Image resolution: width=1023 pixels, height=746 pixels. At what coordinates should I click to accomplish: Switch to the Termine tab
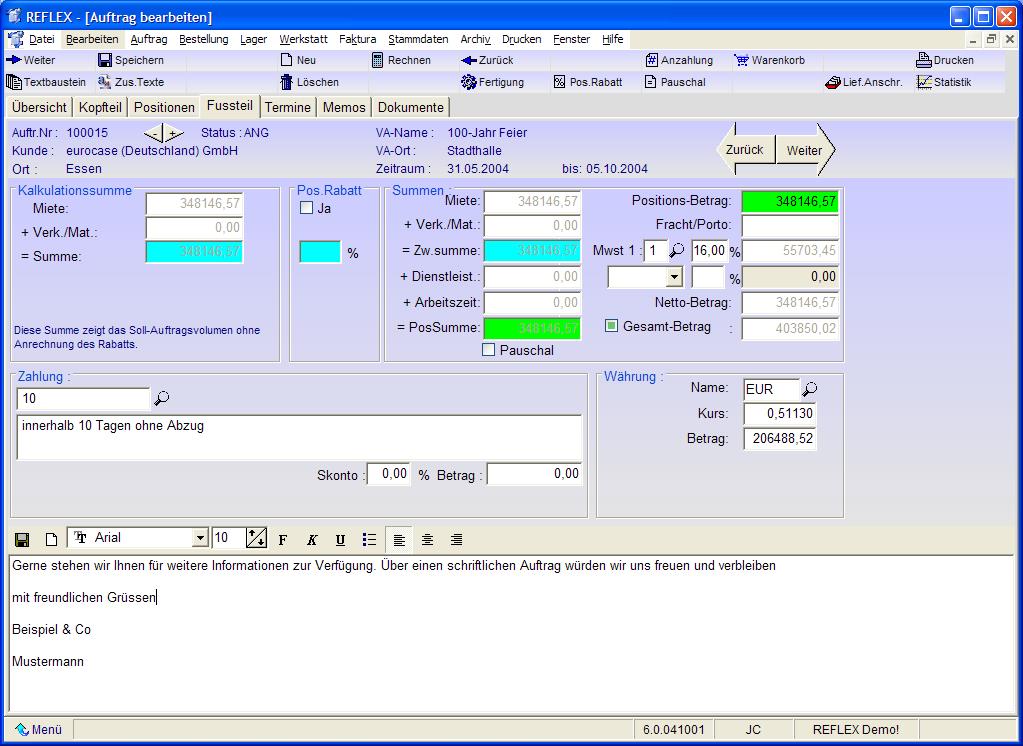click(288, 107)
